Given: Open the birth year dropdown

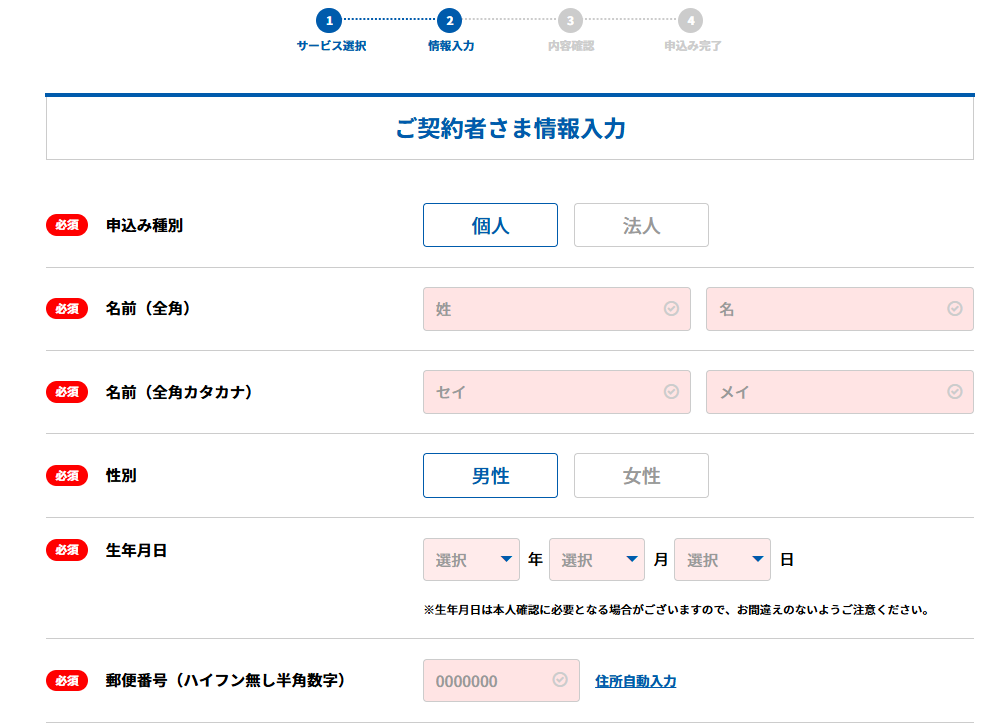Looking at the screenshot, I should tap(471, 560).
